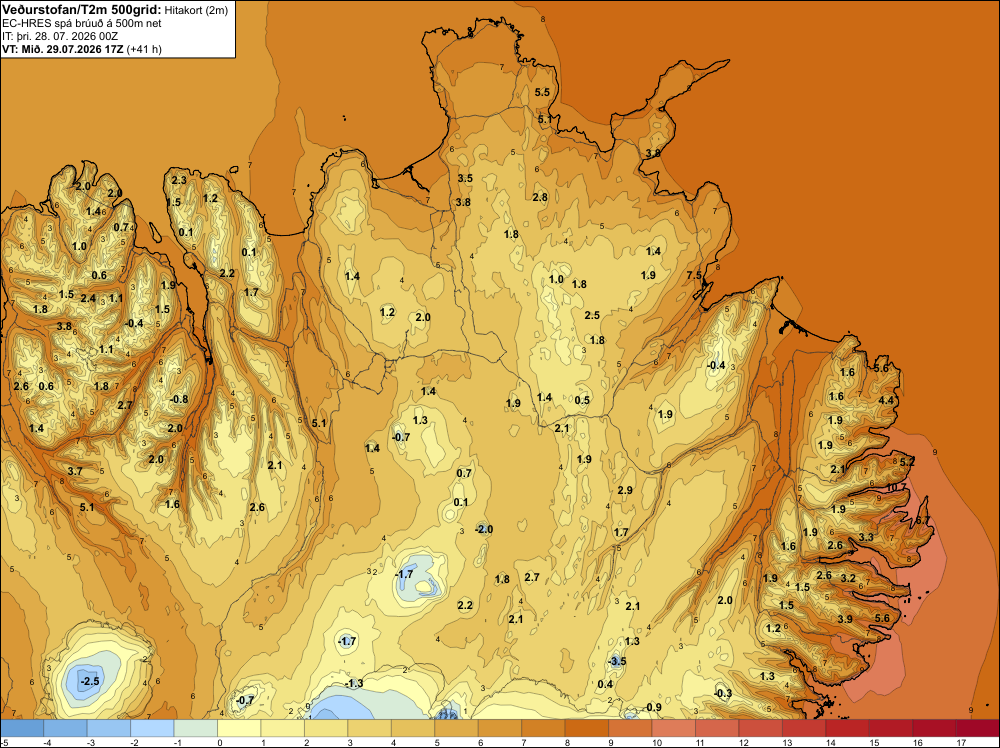
Task: Pick the legend swatch between 0 and 1
Action: [239, 728]
